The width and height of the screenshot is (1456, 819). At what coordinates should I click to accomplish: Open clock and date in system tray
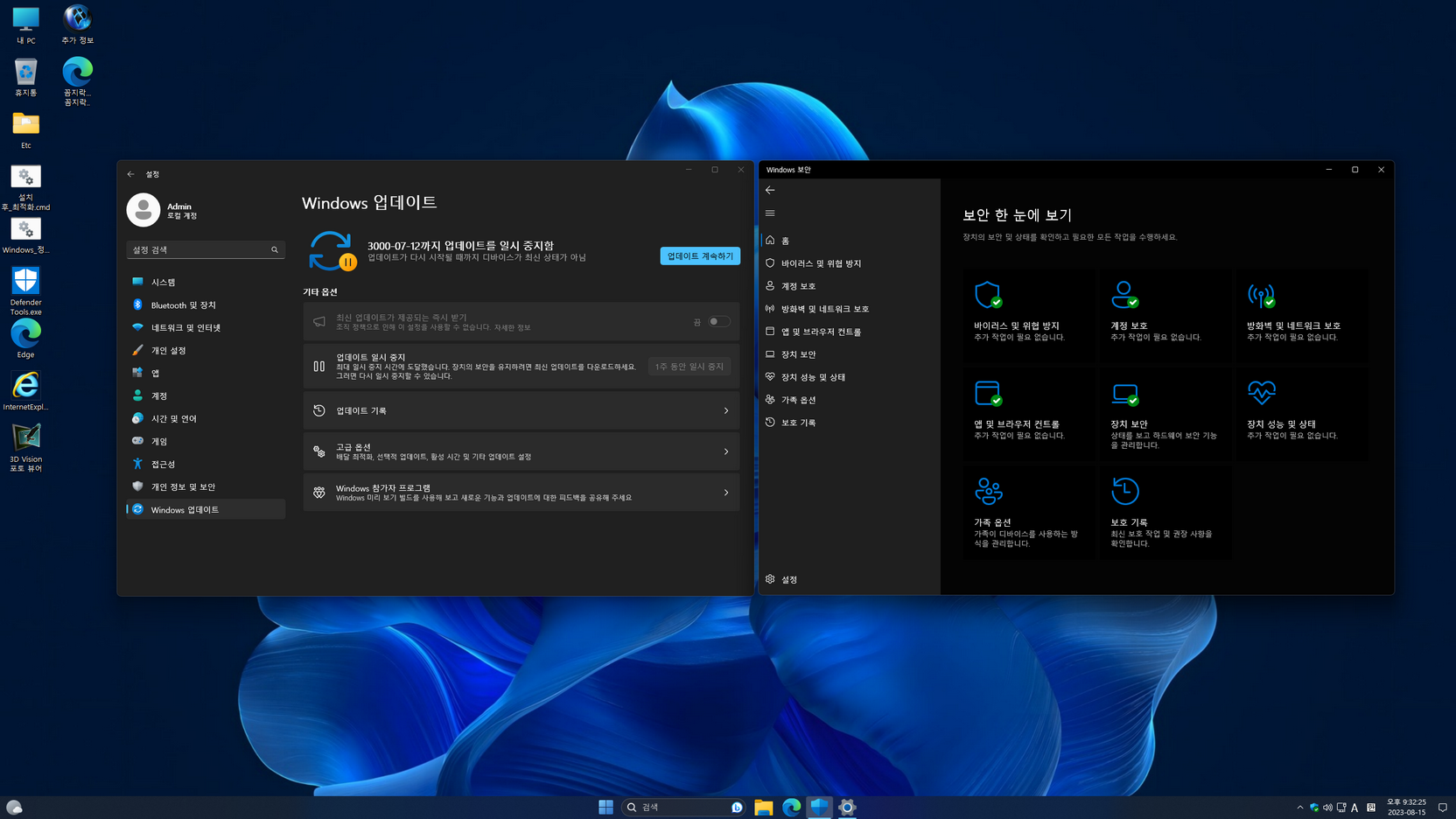(x=1406, y=807)
